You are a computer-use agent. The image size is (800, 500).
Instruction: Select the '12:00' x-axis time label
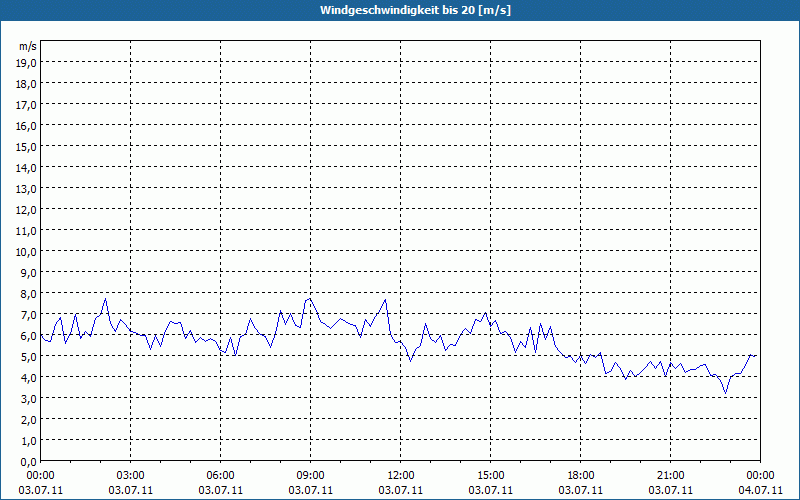pyautogui.click(x=401, y=476)
